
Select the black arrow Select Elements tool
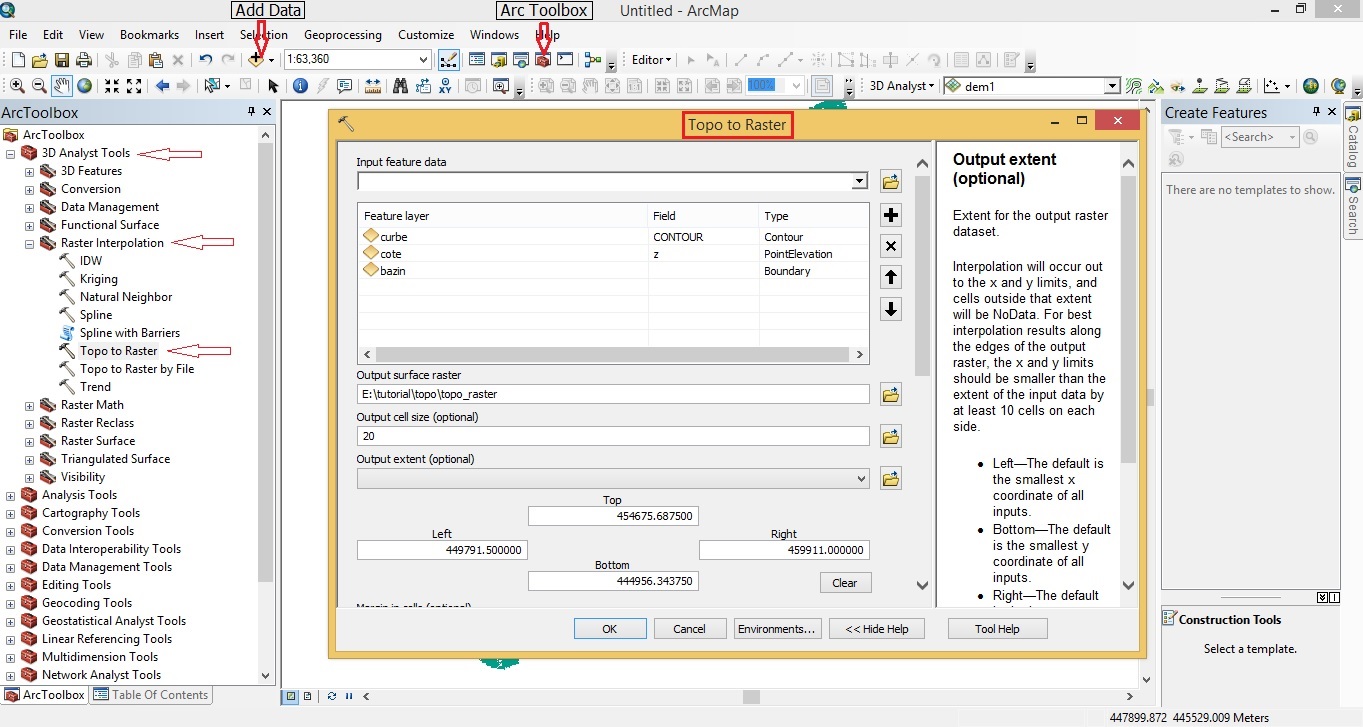tap(272, 86)
